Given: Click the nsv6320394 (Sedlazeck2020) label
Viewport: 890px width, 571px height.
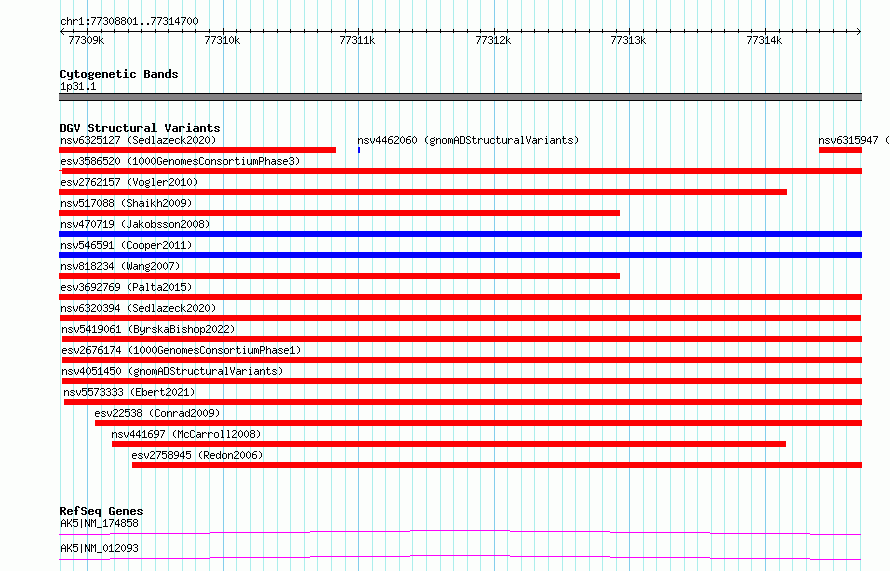Looking at the screenshot, I should [x=138, y=308].
